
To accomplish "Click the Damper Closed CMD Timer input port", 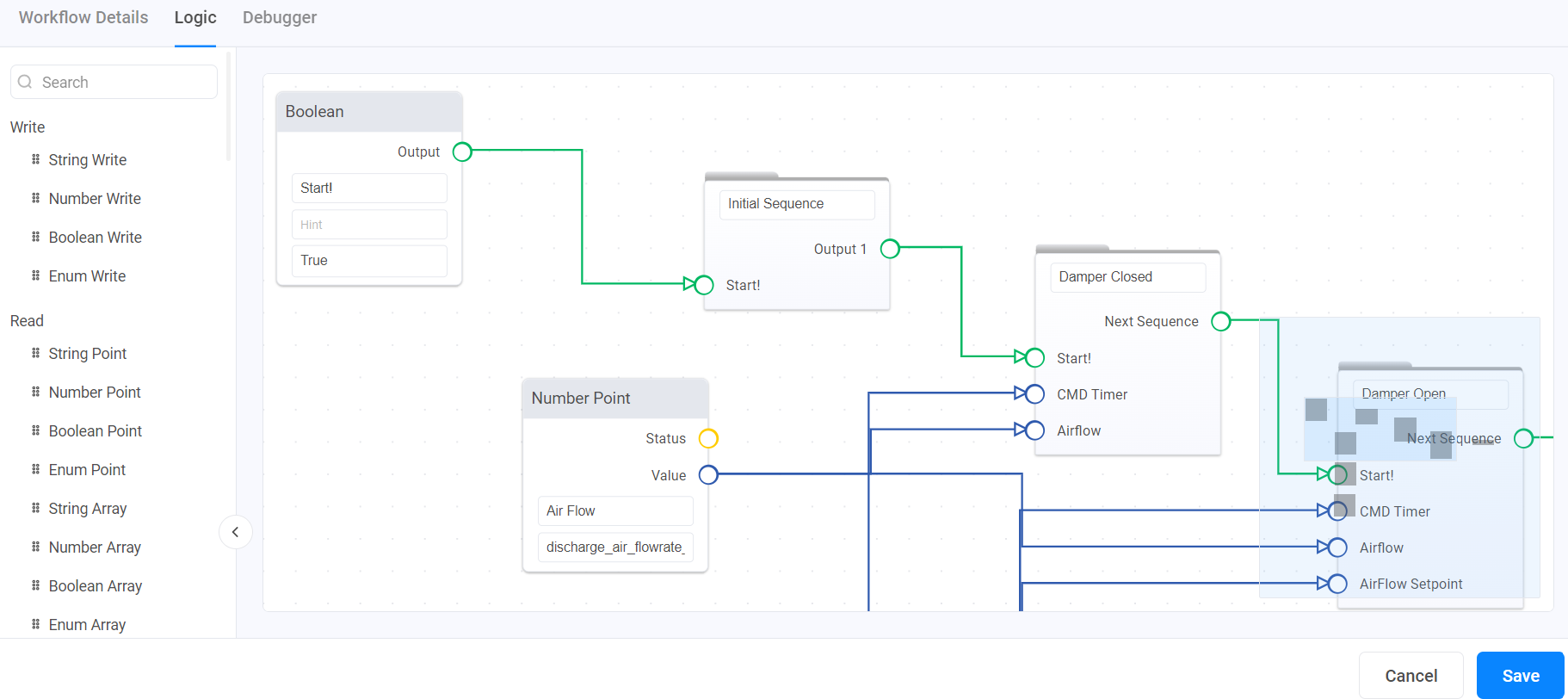I will [x=1034, y=394].
